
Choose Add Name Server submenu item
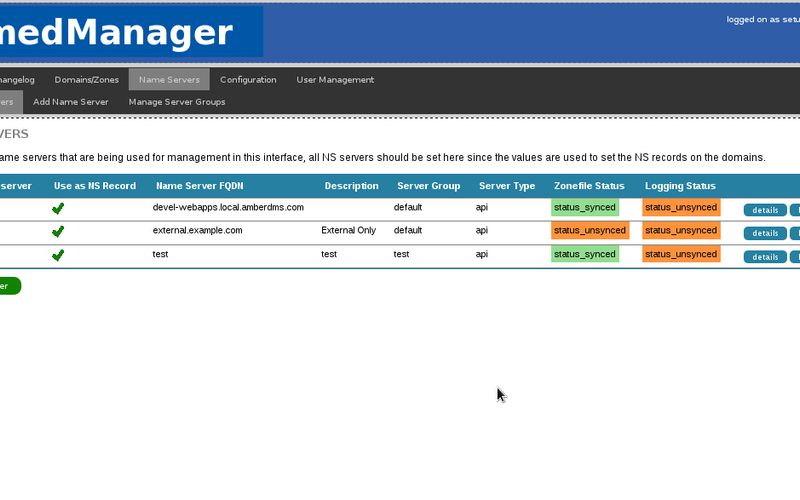click(70, 102)
